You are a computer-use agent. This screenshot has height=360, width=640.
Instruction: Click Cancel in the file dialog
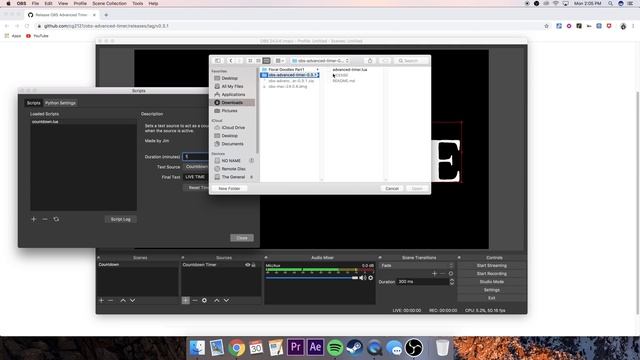392,189
